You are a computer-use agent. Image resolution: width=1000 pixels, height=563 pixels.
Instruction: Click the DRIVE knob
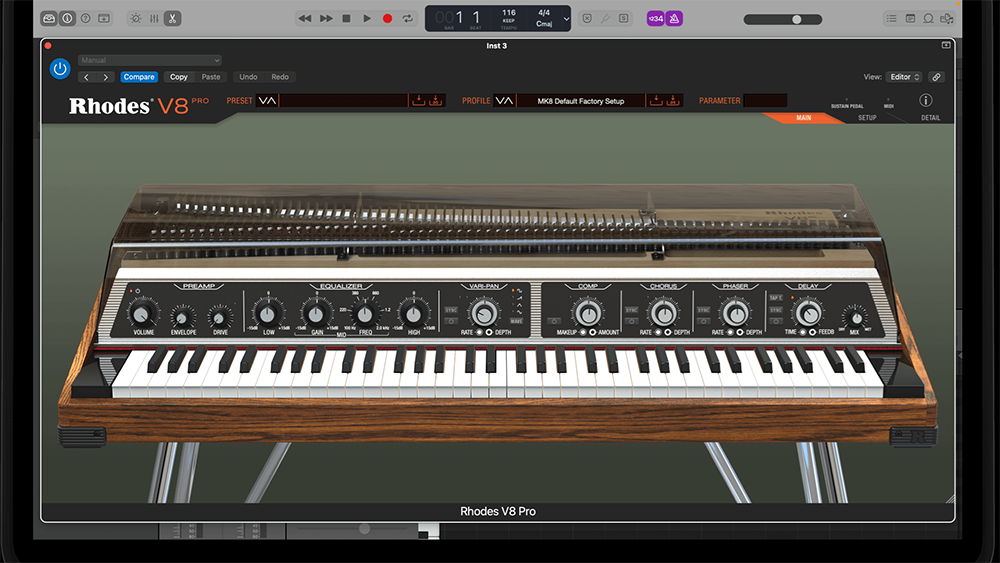[219, 317]
